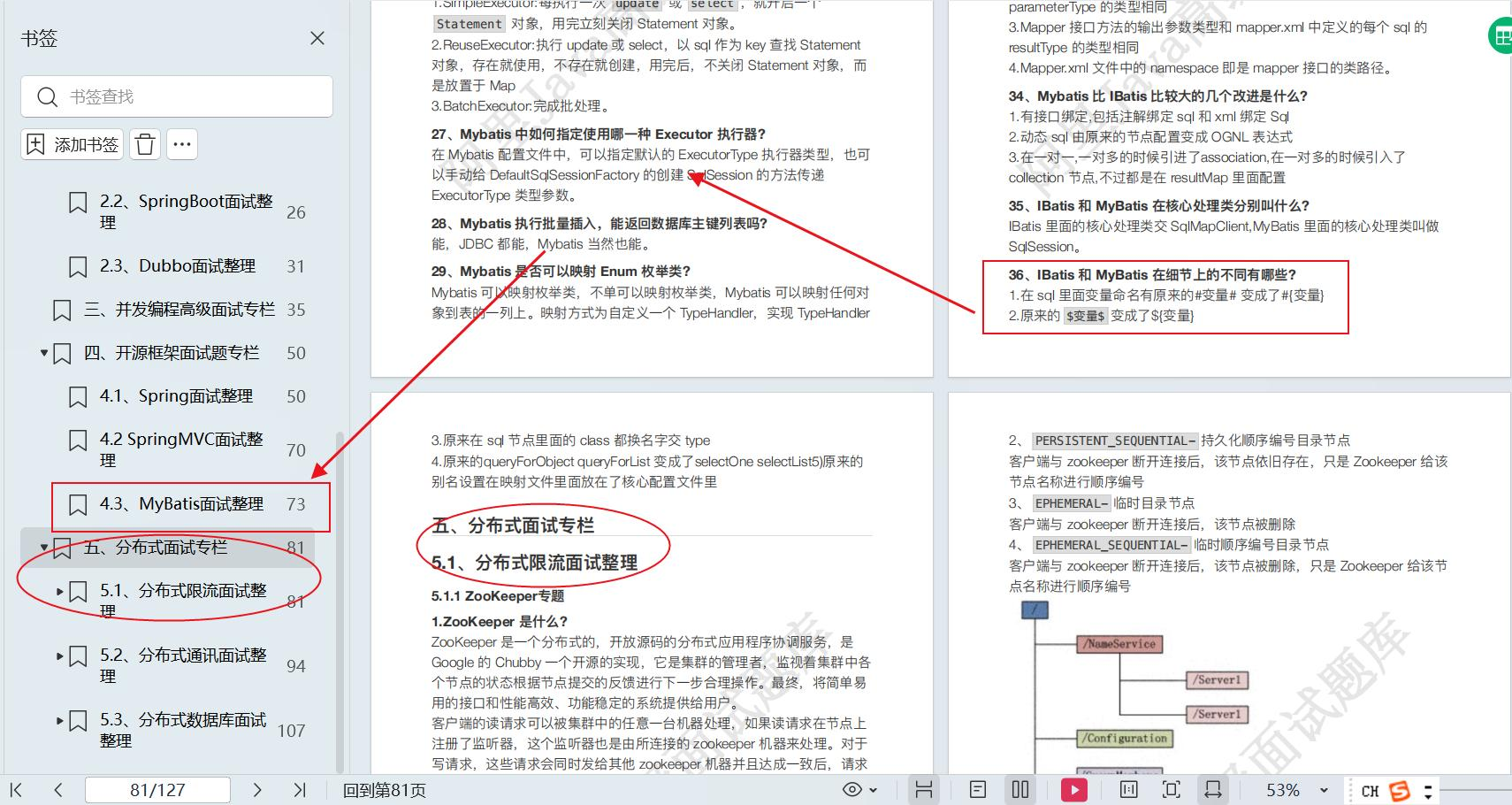Open the more options ellipsis button

tap(182, 144)
